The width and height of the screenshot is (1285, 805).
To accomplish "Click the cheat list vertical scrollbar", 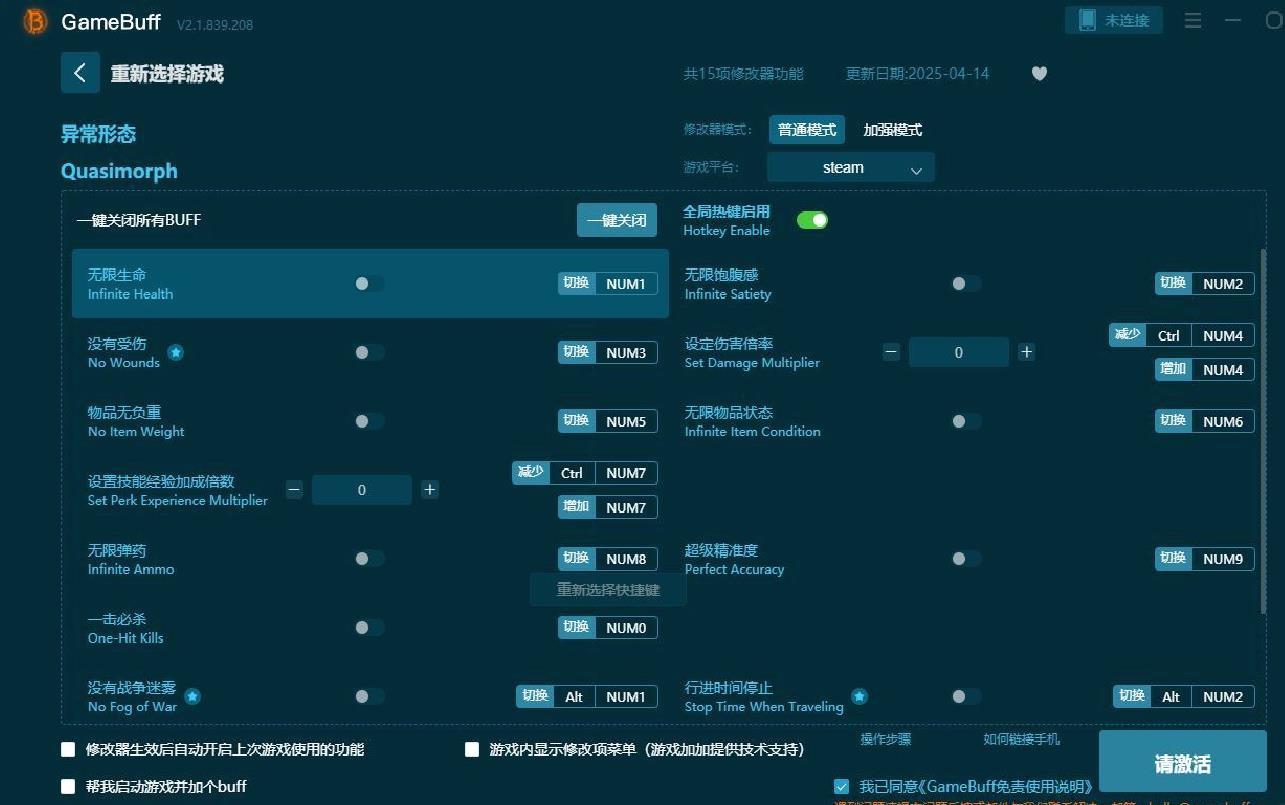I will (x=1263, y=430).
